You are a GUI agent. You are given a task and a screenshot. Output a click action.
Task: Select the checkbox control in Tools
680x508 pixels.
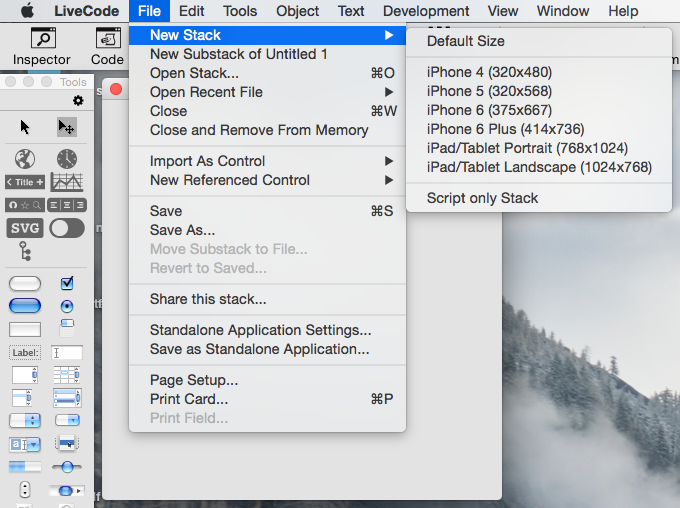tap(67, 283)
